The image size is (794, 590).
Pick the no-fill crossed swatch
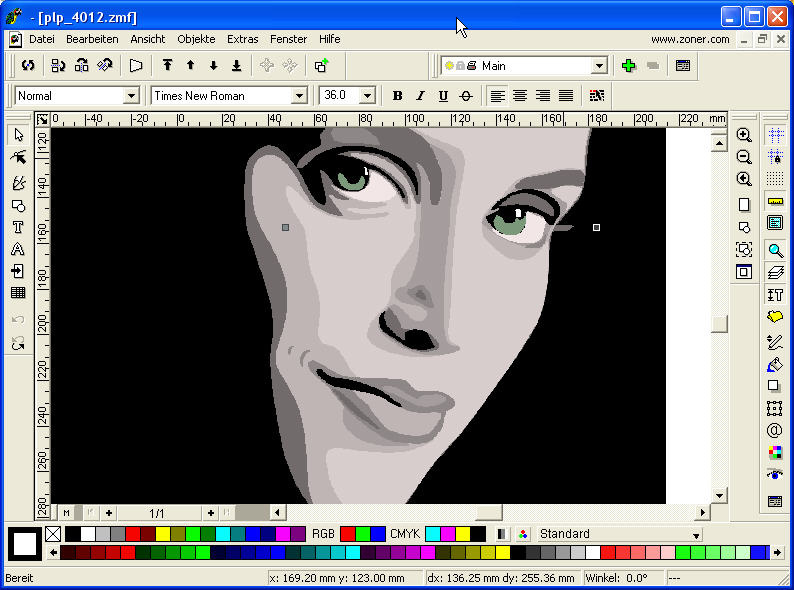[x=53, y=534]
